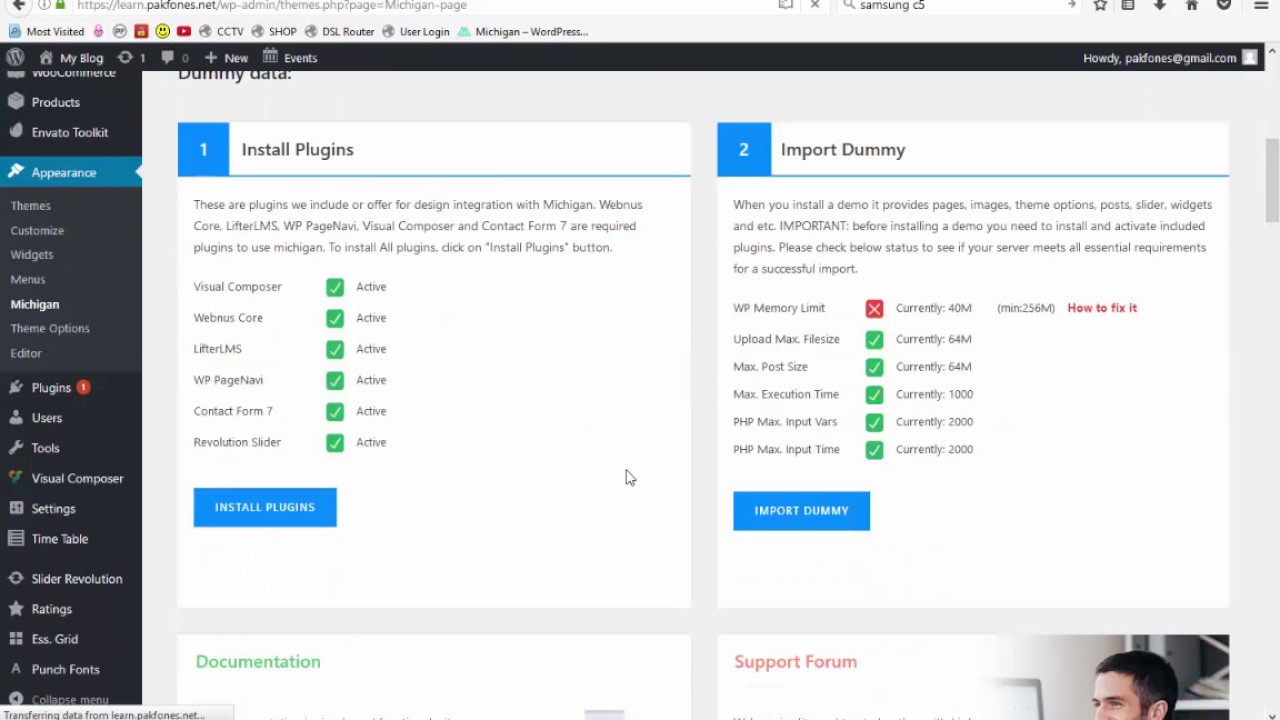
Task: Go to Customize submenu
Action: pos(37,231)
